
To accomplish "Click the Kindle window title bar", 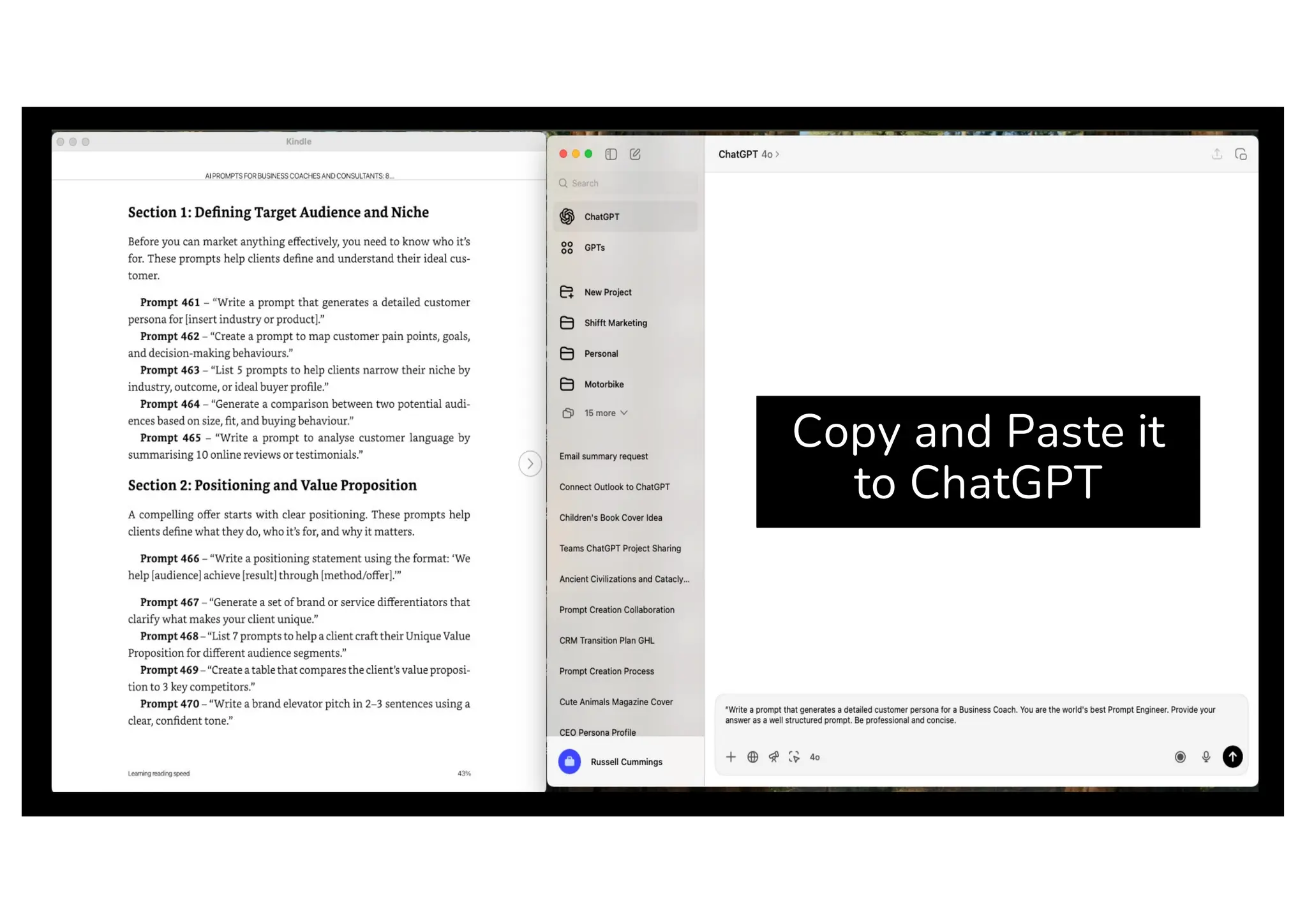I will [299, 142].
